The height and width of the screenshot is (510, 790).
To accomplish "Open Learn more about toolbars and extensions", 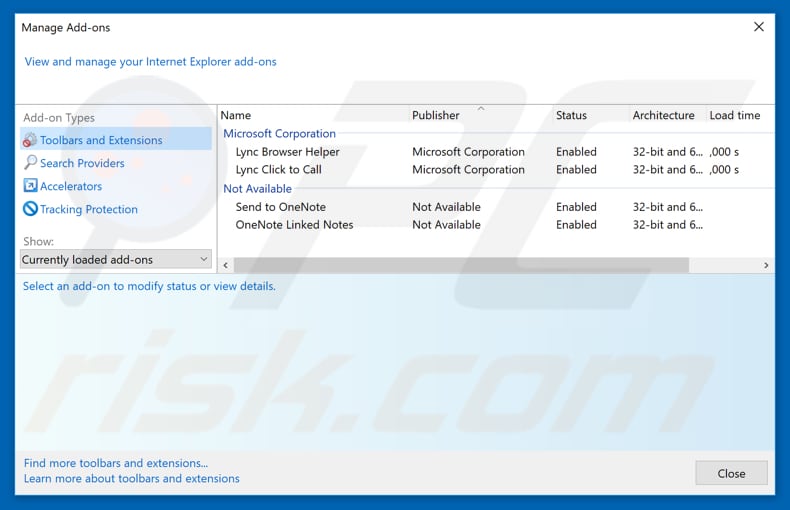I will [x=131, y=478].
